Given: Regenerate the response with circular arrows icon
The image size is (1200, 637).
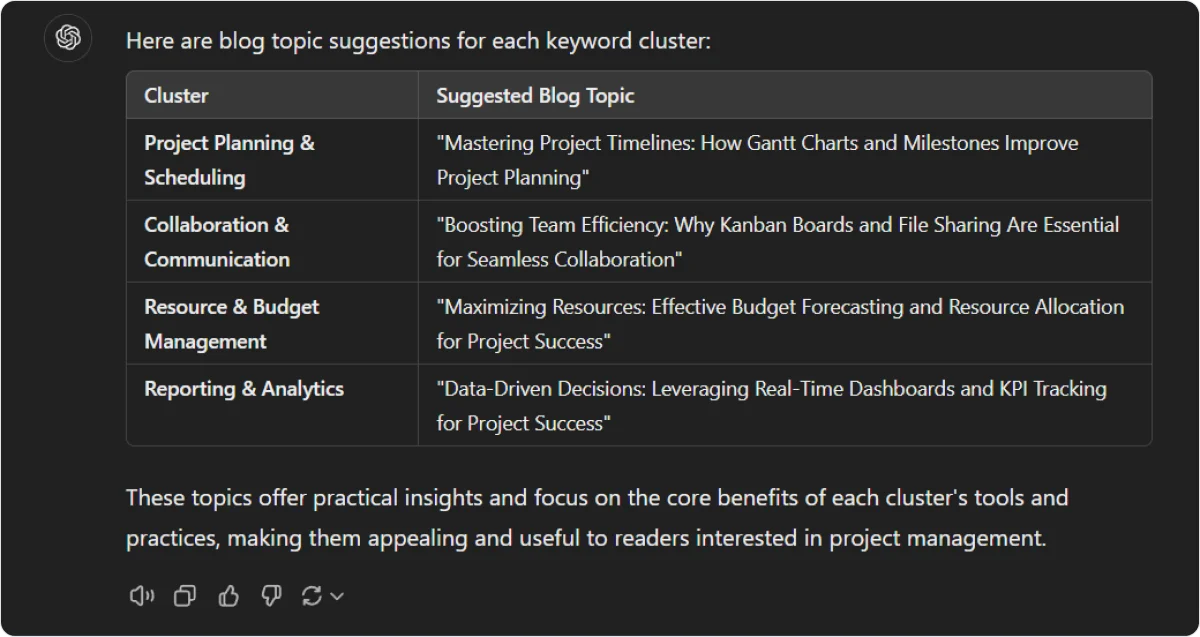Looking at the screenshot, I should coord(312,596).
